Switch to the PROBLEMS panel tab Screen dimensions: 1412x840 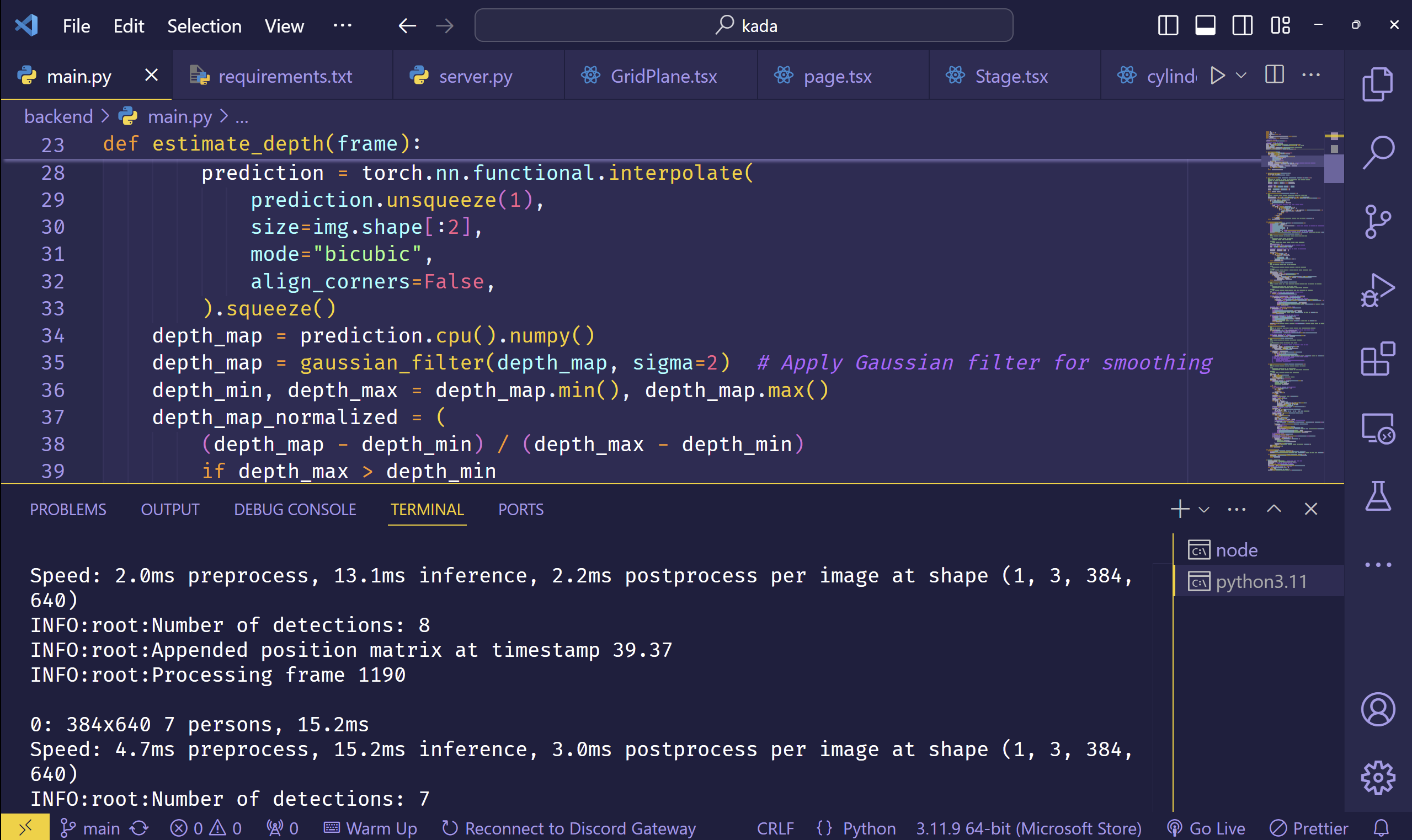(68, 510)
